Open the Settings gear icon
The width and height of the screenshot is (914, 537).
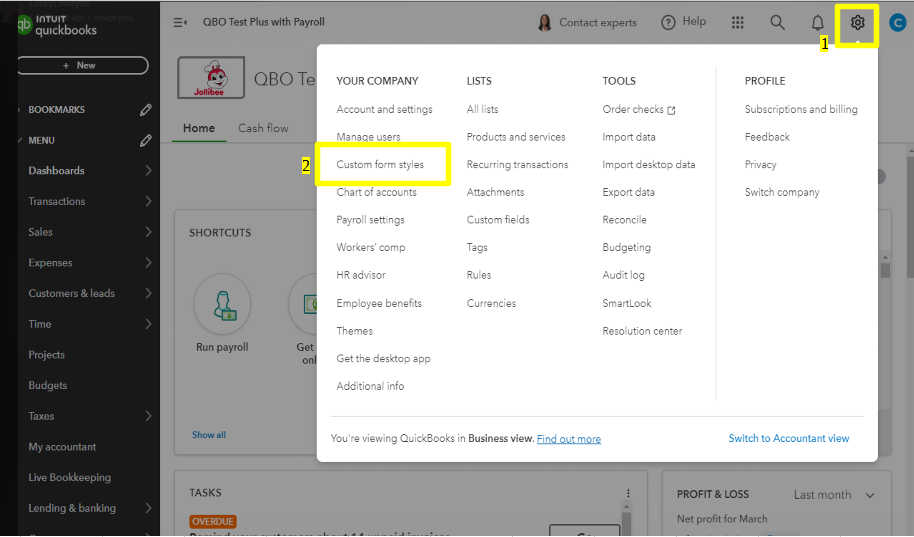[857, 22]
